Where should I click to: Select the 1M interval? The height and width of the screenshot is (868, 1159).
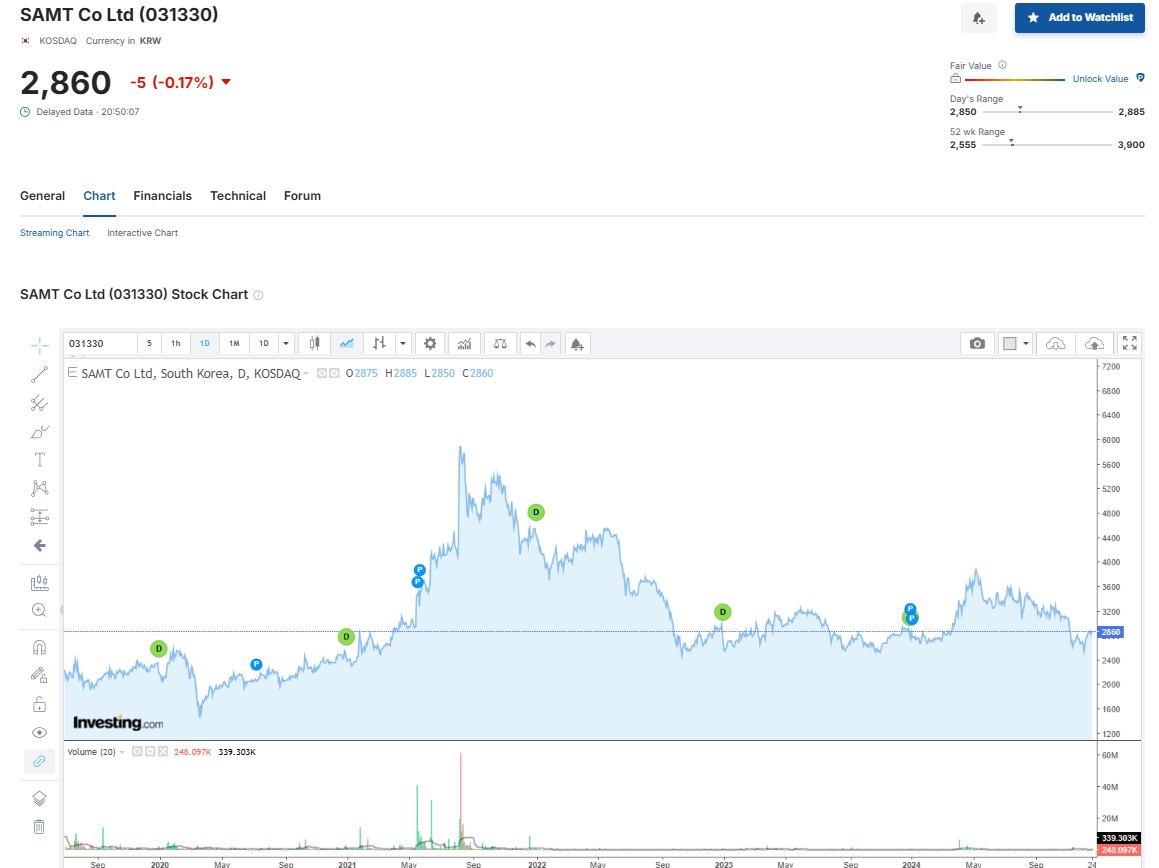click(x=234, y=343)
